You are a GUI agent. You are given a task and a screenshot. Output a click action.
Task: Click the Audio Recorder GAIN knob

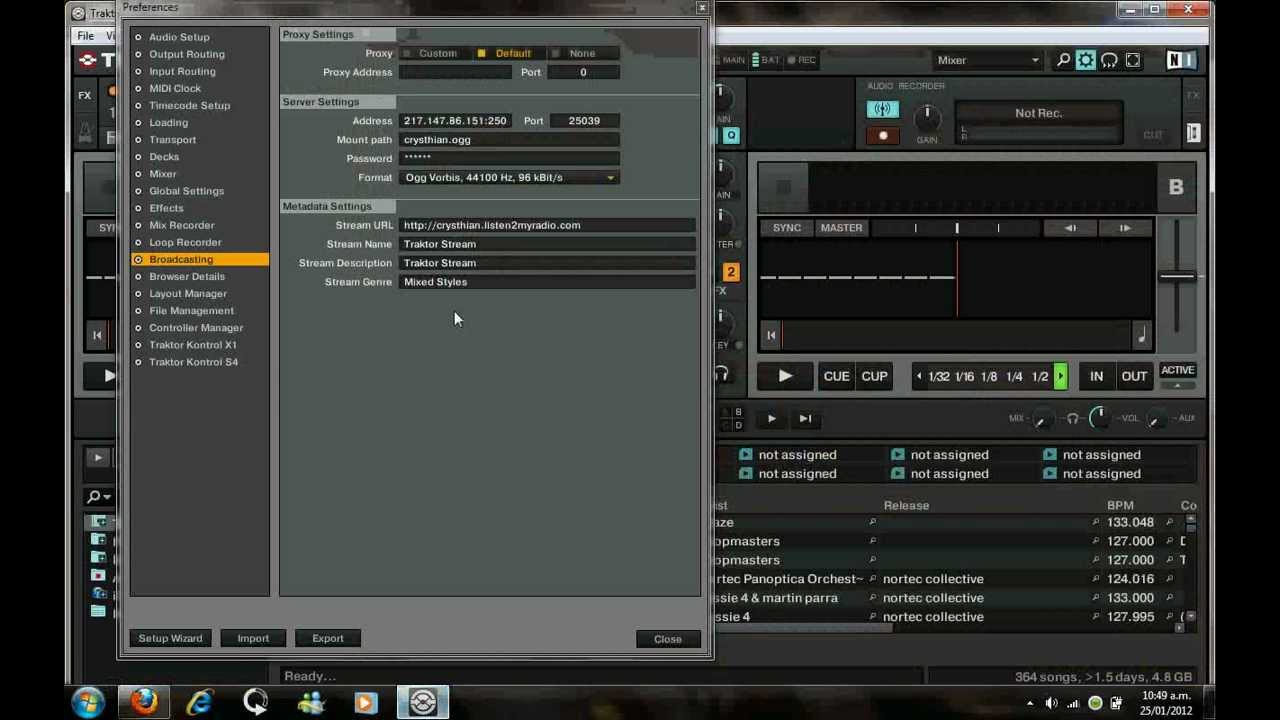coord(927,117)
